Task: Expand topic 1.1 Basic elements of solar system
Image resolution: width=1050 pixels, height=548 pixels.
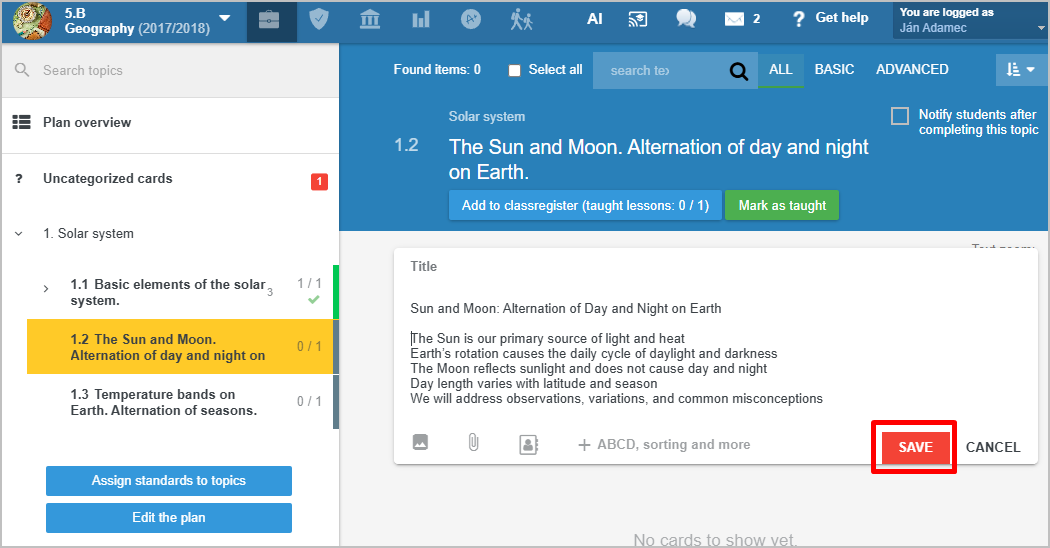Action: [46, 289]
